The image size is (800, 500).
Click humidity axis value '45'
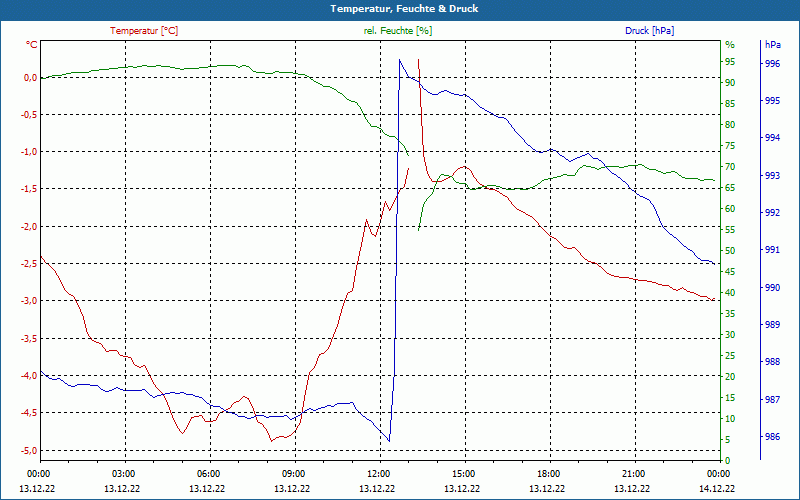pos(730,272)
